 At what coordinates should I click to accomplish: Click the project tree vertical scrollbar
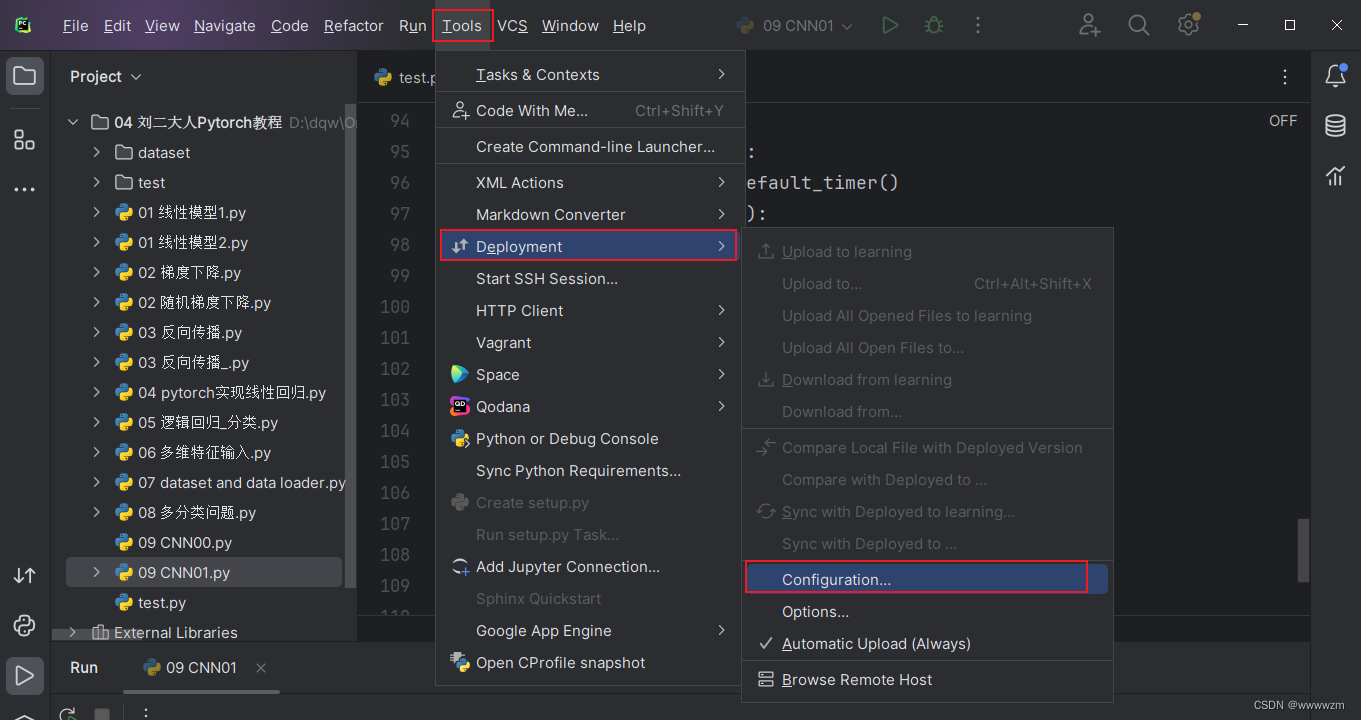(x=350, y=345)
